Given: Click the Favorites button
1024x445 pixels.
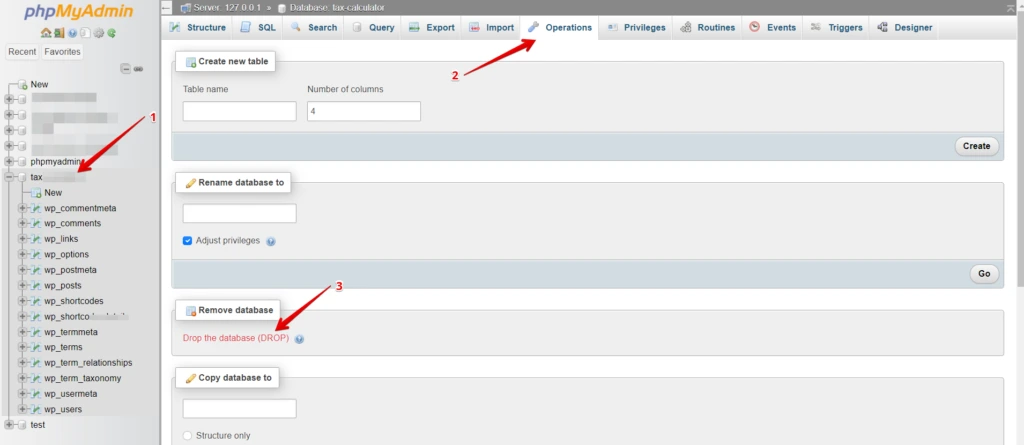Looking at the screenshot, I should (x=63, y=52).
